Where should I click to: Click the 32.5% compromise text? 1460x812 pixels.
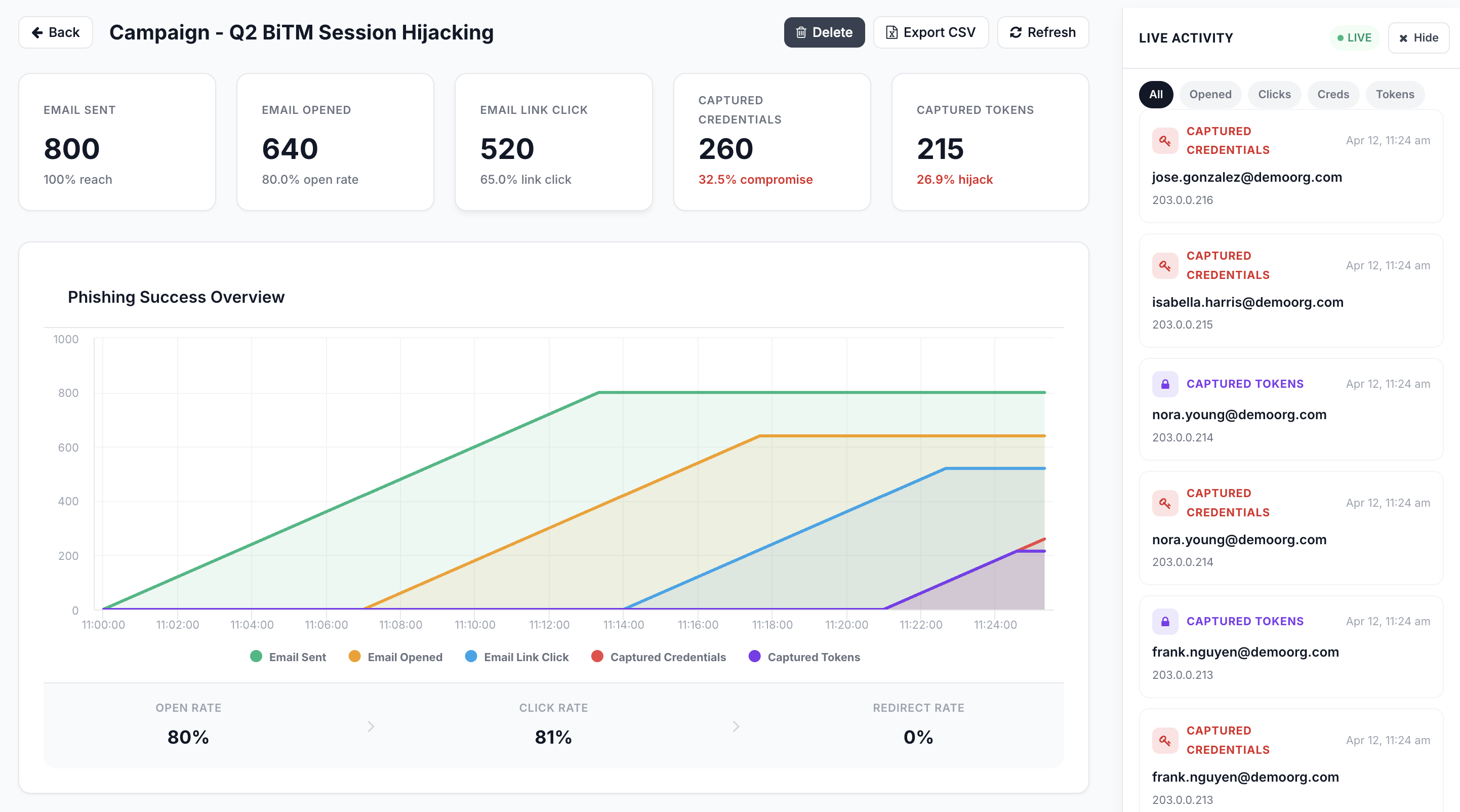tap(755, 180)
